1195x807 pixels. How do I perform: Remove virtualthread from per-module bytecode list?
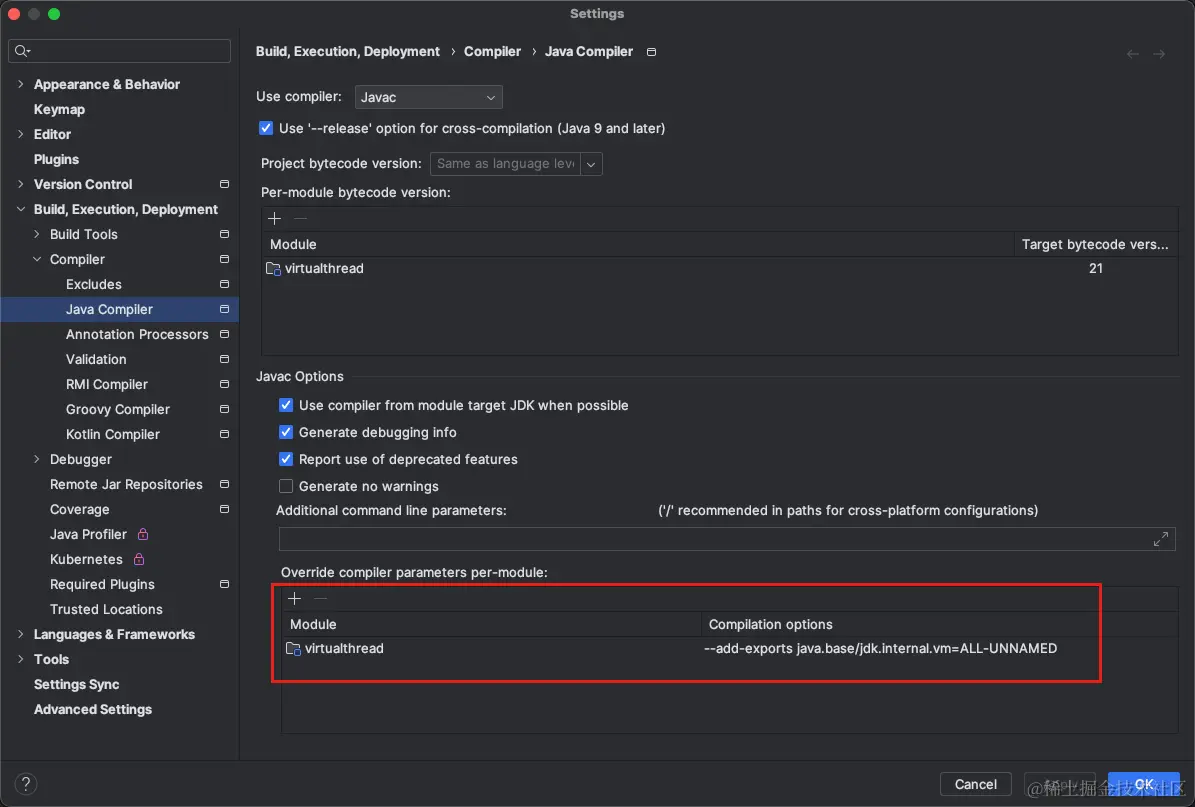(x=300, y=218)
